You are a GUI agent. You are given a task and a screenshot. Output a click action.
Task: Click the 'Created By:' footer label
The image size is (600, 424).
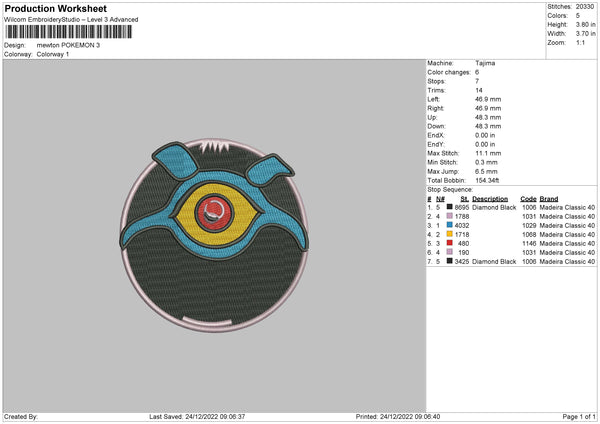click(x=21, y=416)
